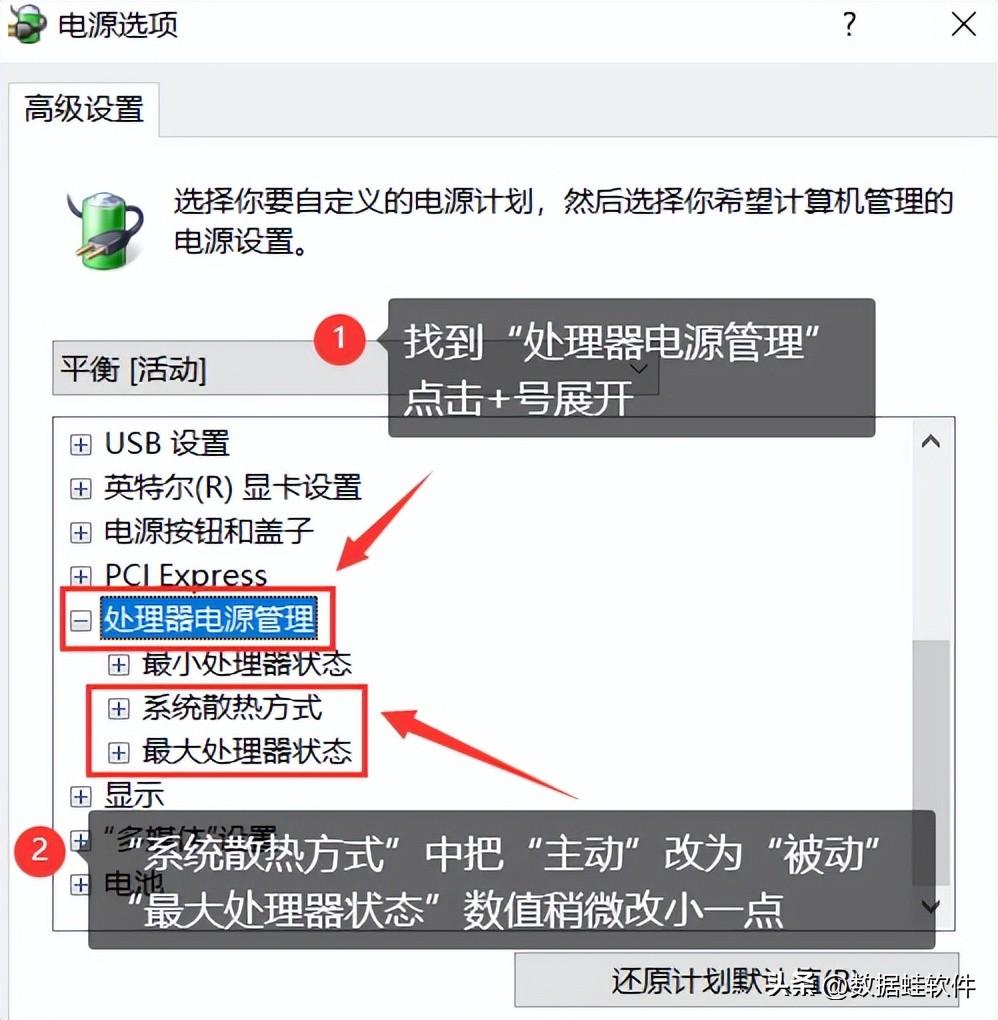Click the Power Options title bar icon
Viewport: 998px width, 1020px height.
[x=27, y=24]
